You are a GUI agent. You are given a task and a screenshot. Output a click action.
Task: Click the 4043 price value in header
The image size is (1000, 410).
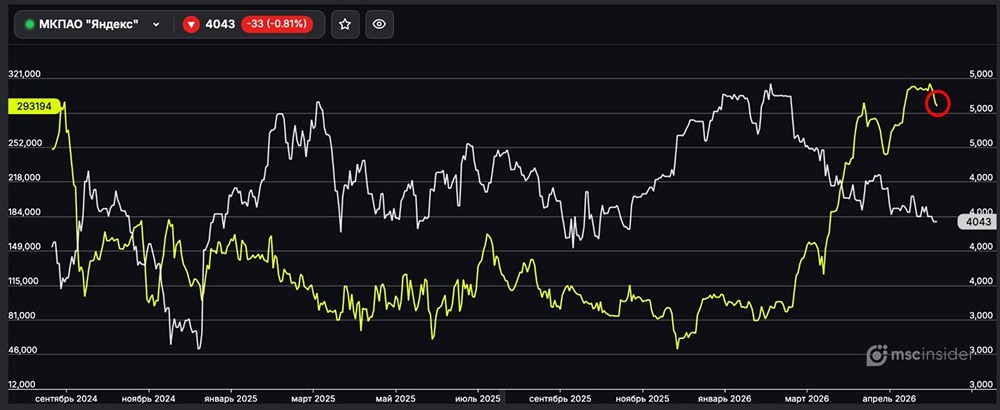coord(219,24)
